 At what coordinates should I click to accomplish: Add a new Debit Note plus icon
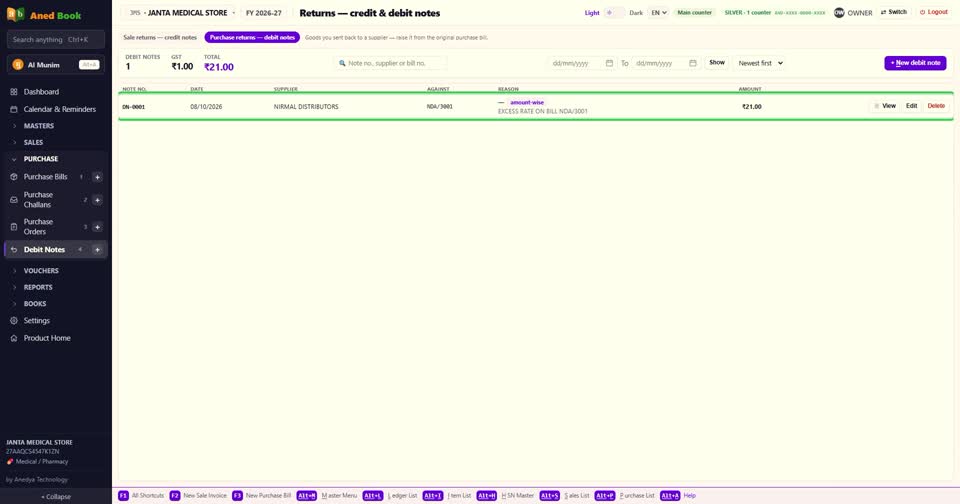[x=97, y=250]
